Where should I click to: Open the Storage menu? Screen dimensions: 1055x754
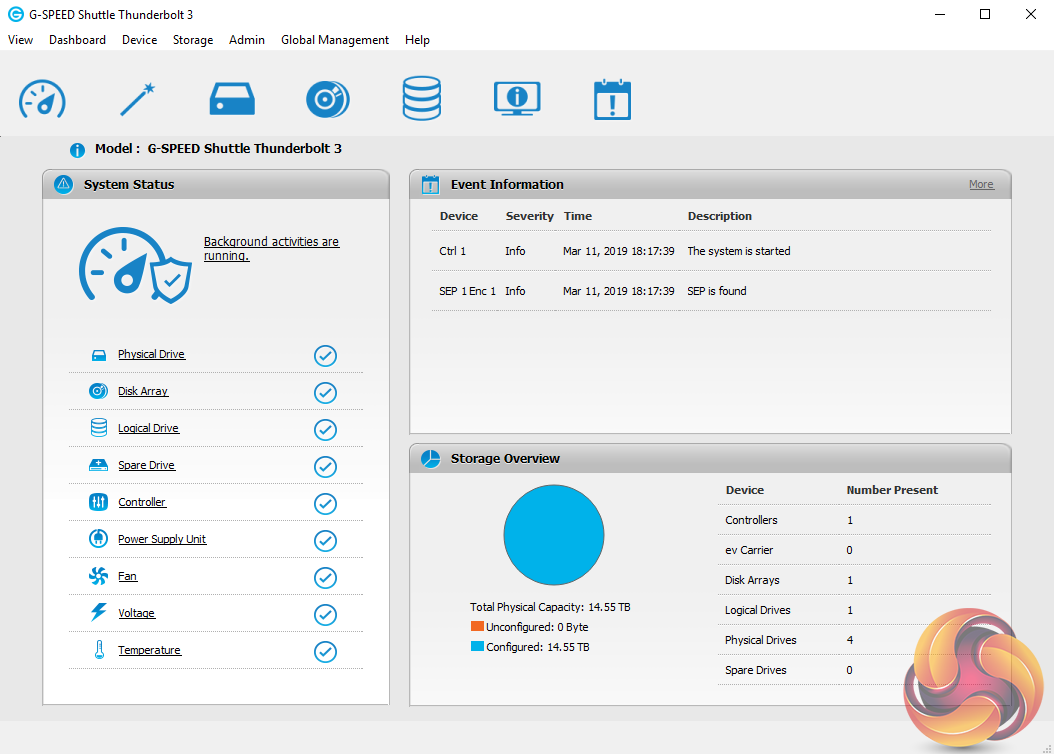coord(193,40)
